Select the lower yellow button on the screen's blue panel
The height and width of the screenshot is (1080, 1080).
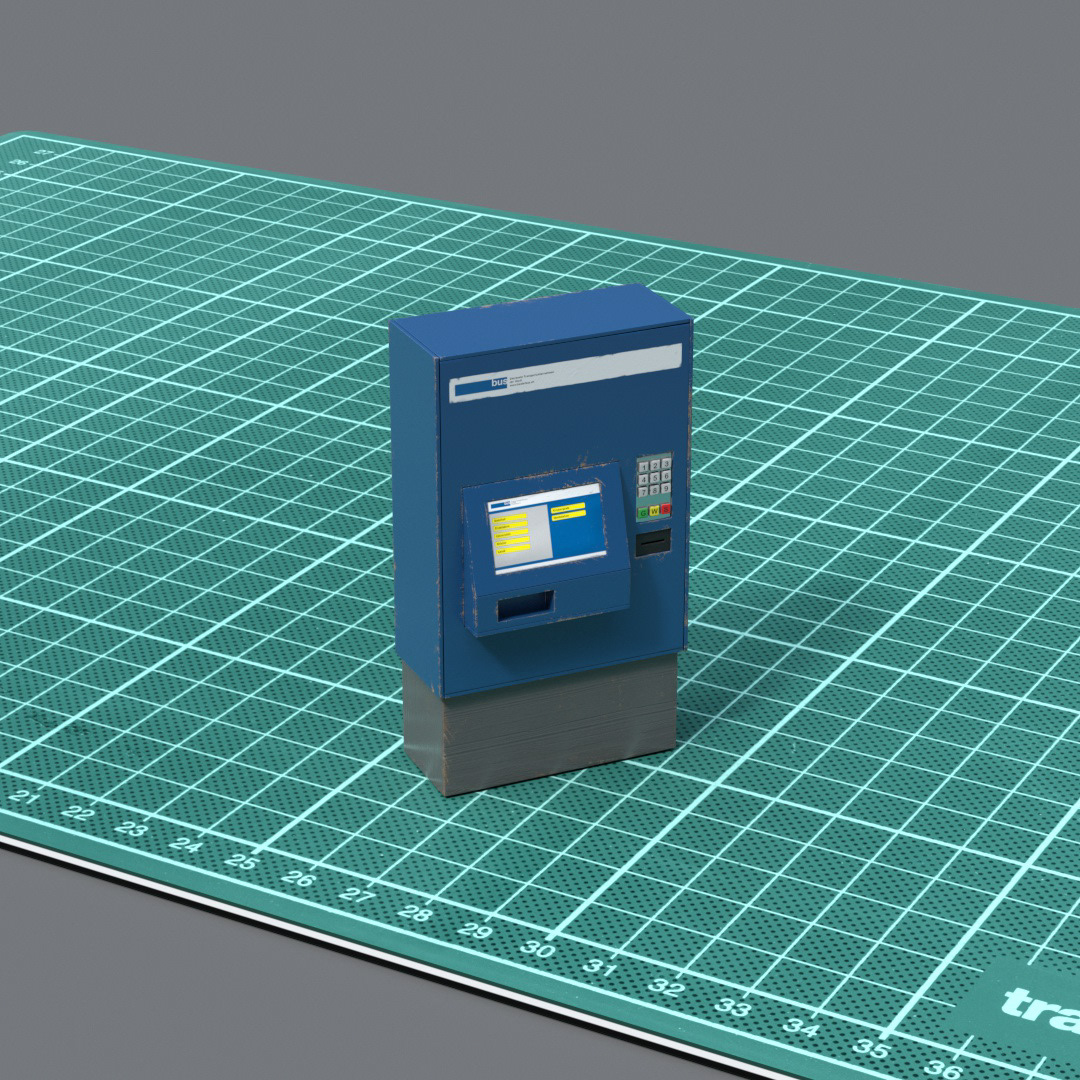tap(569, 515)
